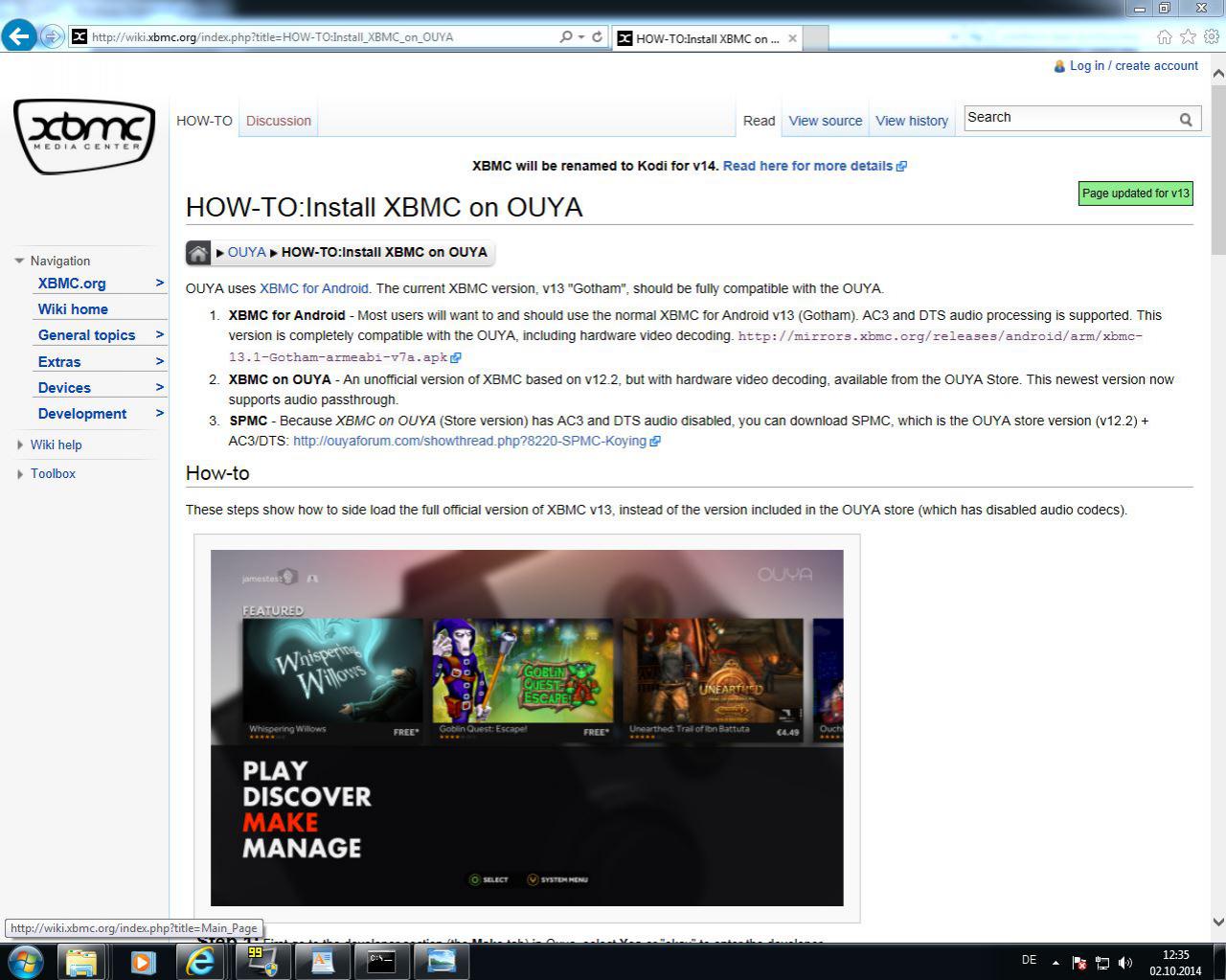
Task: Show hidden system tray icons
Action: point(1056,963)
